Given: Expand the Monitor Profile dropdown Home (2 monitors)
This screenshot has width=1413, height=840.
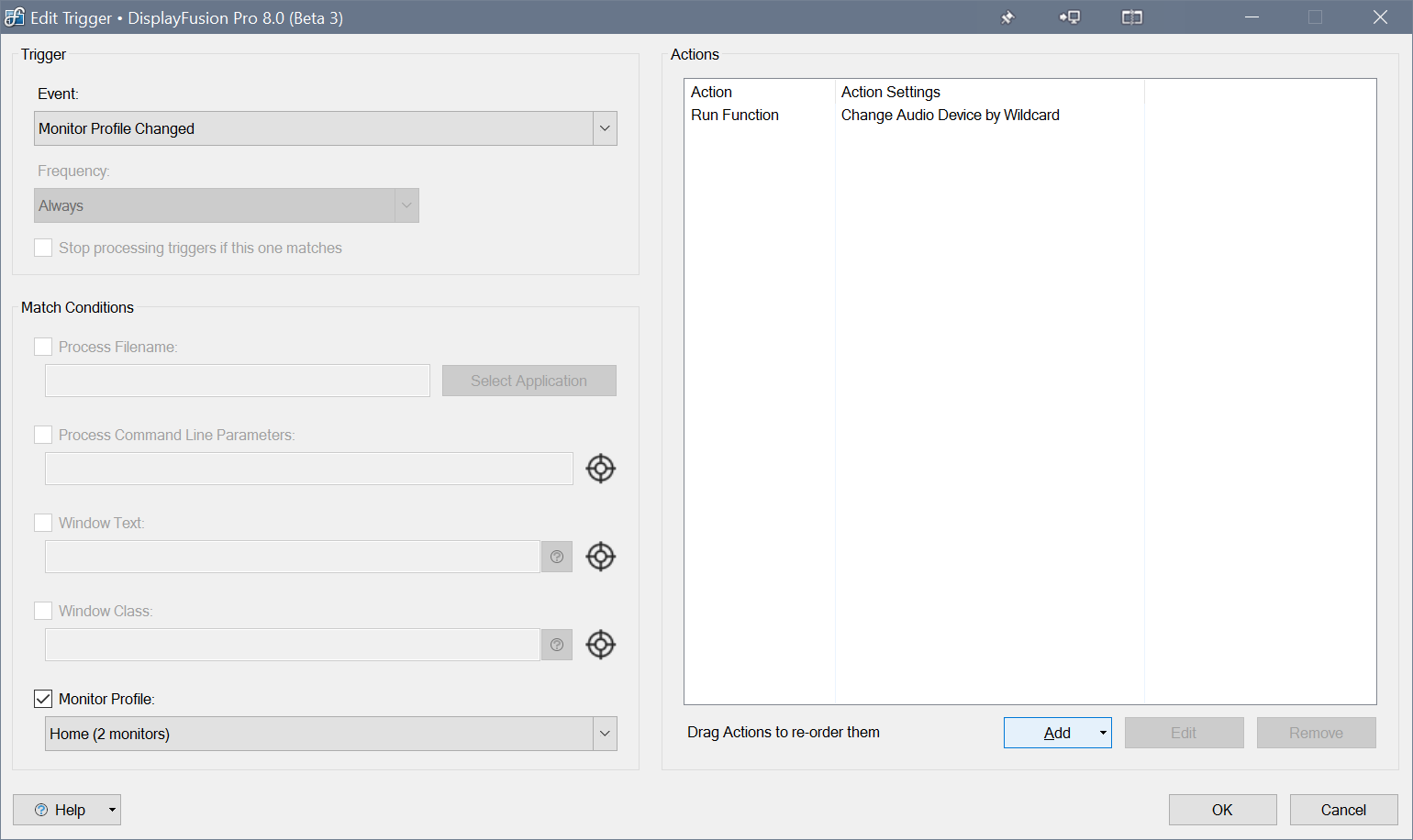Looking at the screenshot, I should 605,734.
